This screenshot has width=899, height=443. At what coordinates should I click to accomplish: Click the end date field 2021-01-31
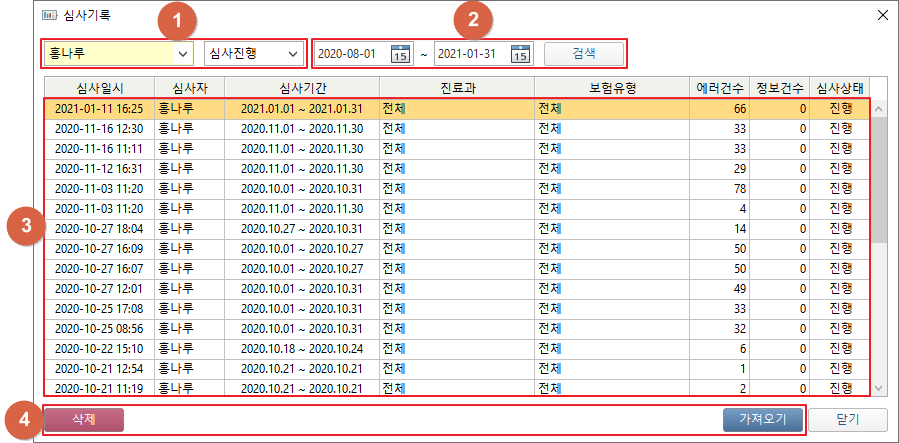467,54
